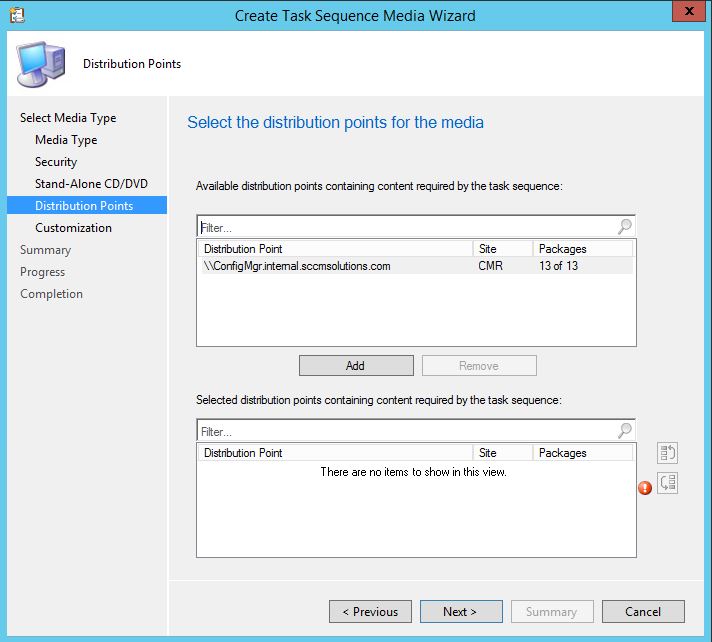Select the ConfigMgr.internal.sccmsolutions.com distribution point row
The image size is (712, 642).
pyautogui.click(x=297, y=266)
